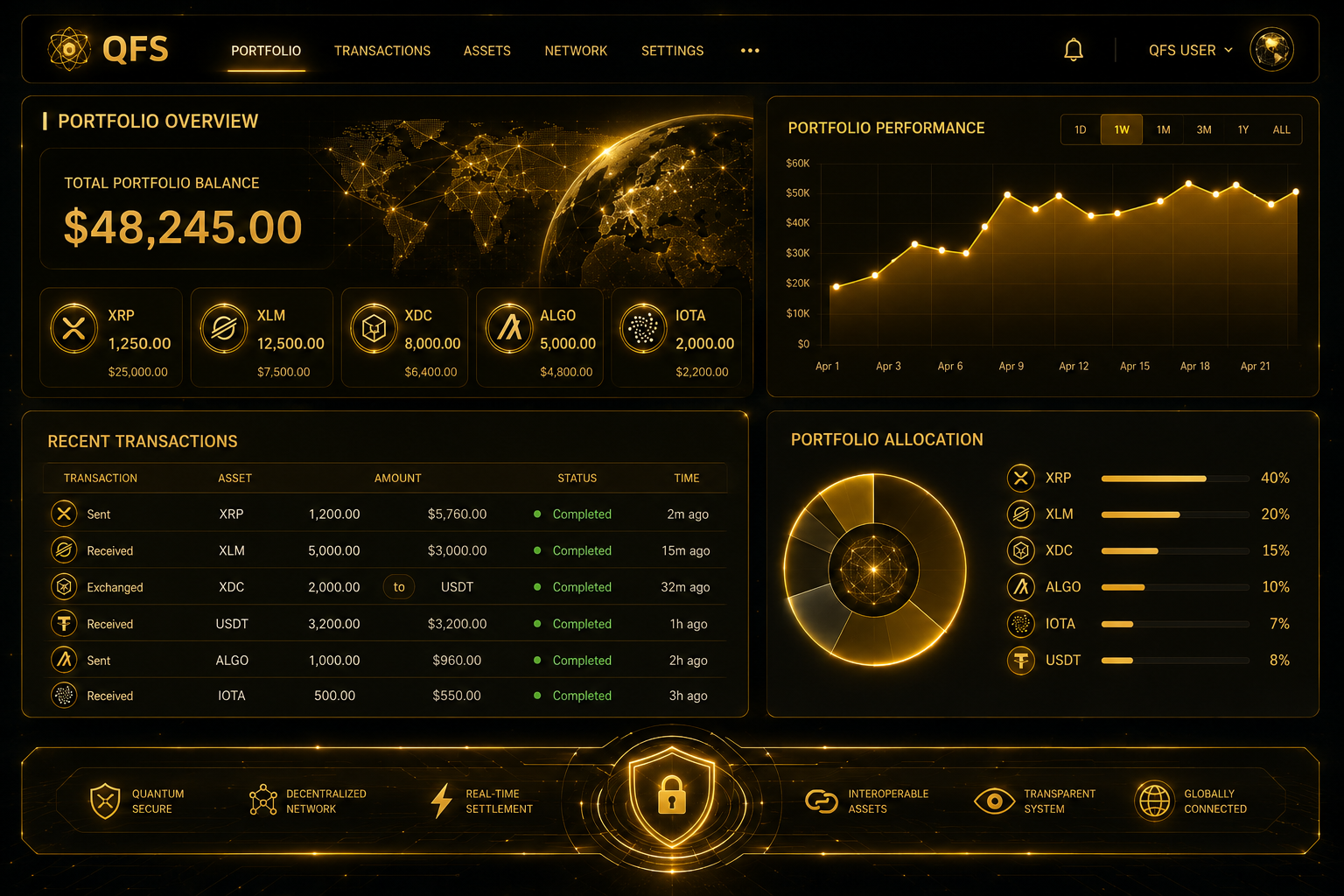
Task: Click the XLM 20% allocation bar
Action: tap(1175, 514)
